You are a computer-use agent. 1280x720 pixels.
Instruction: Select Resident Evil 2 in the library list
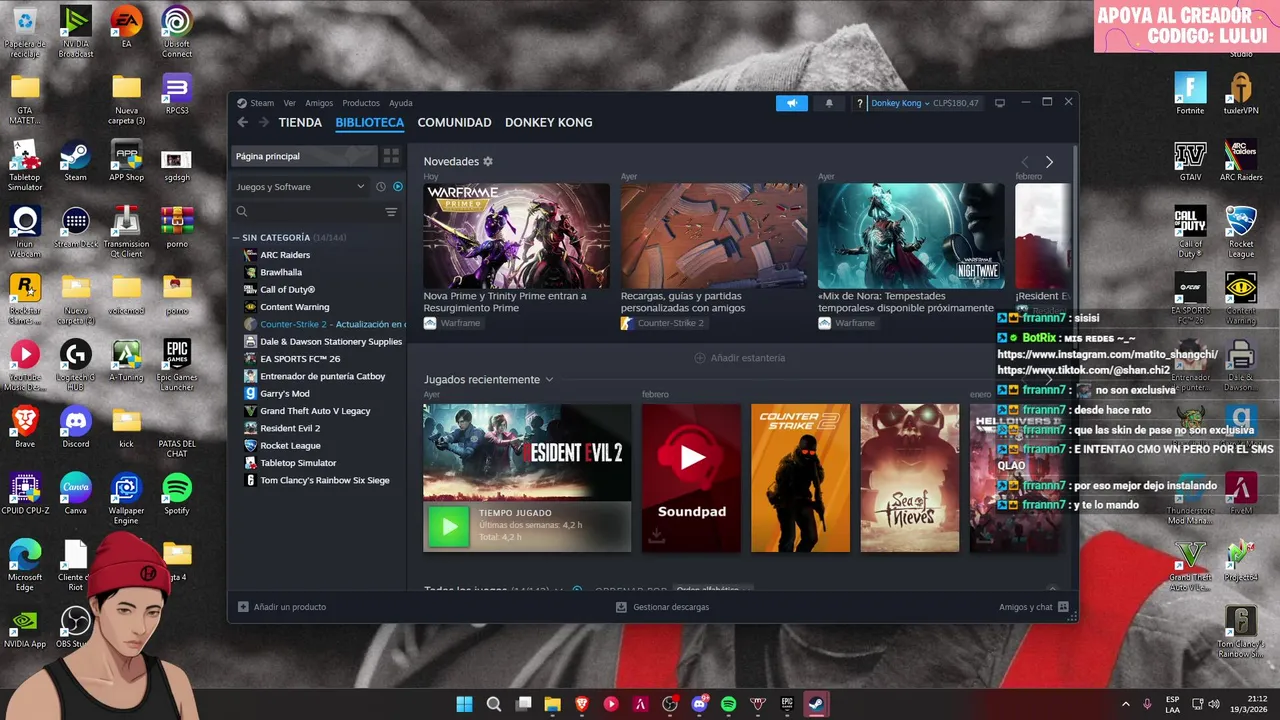290,428
